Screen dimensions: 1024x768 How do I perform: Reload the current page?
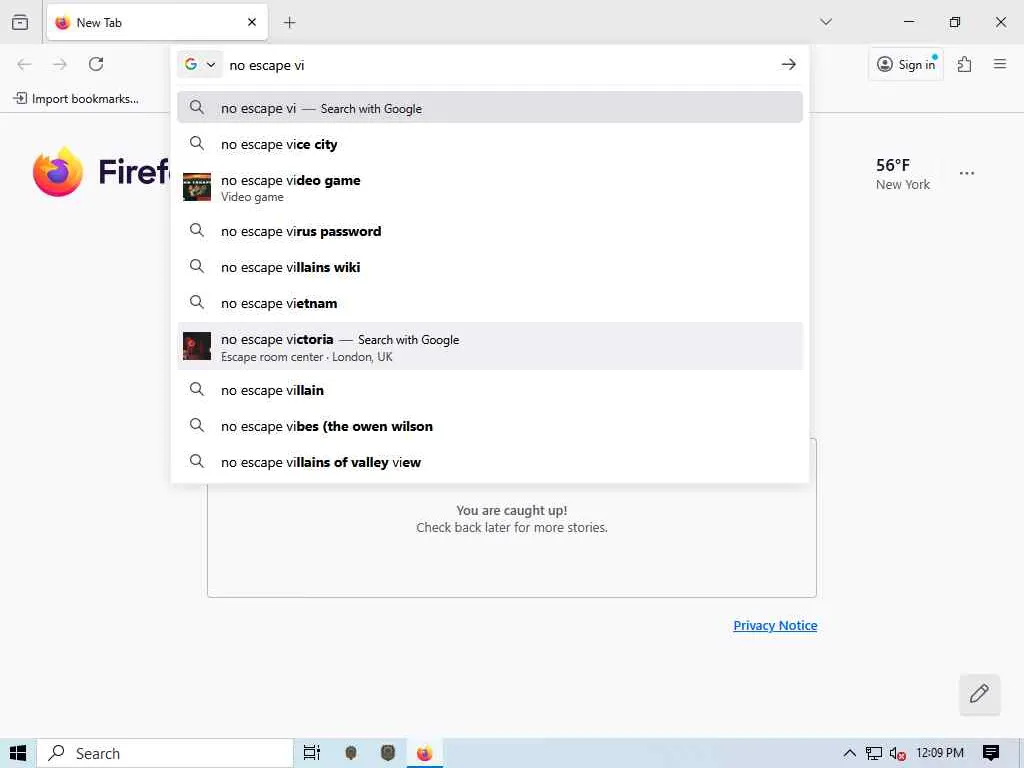point(96,64)
